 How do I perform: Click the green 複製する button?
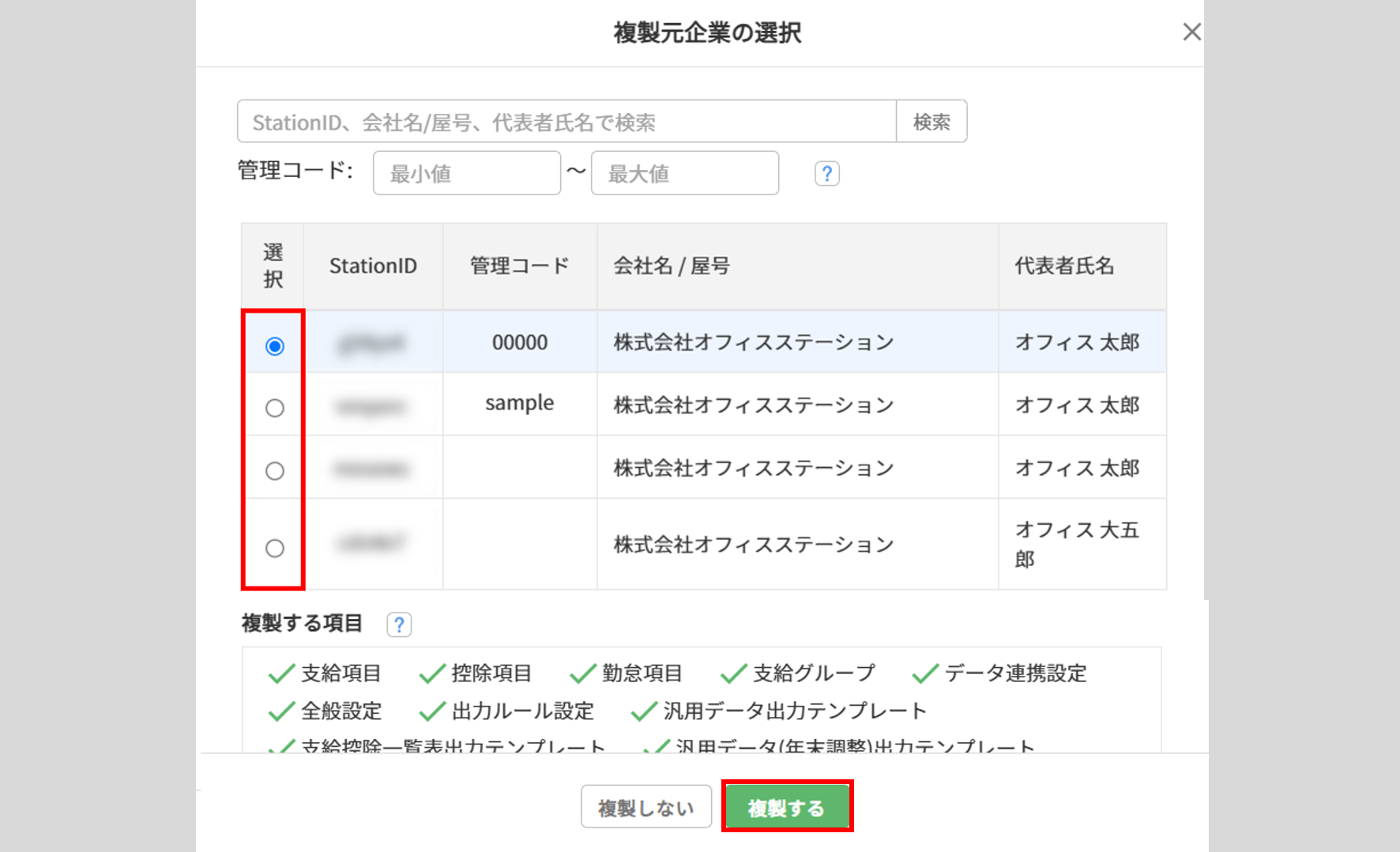pyautogui.click(x=787, y=807)
